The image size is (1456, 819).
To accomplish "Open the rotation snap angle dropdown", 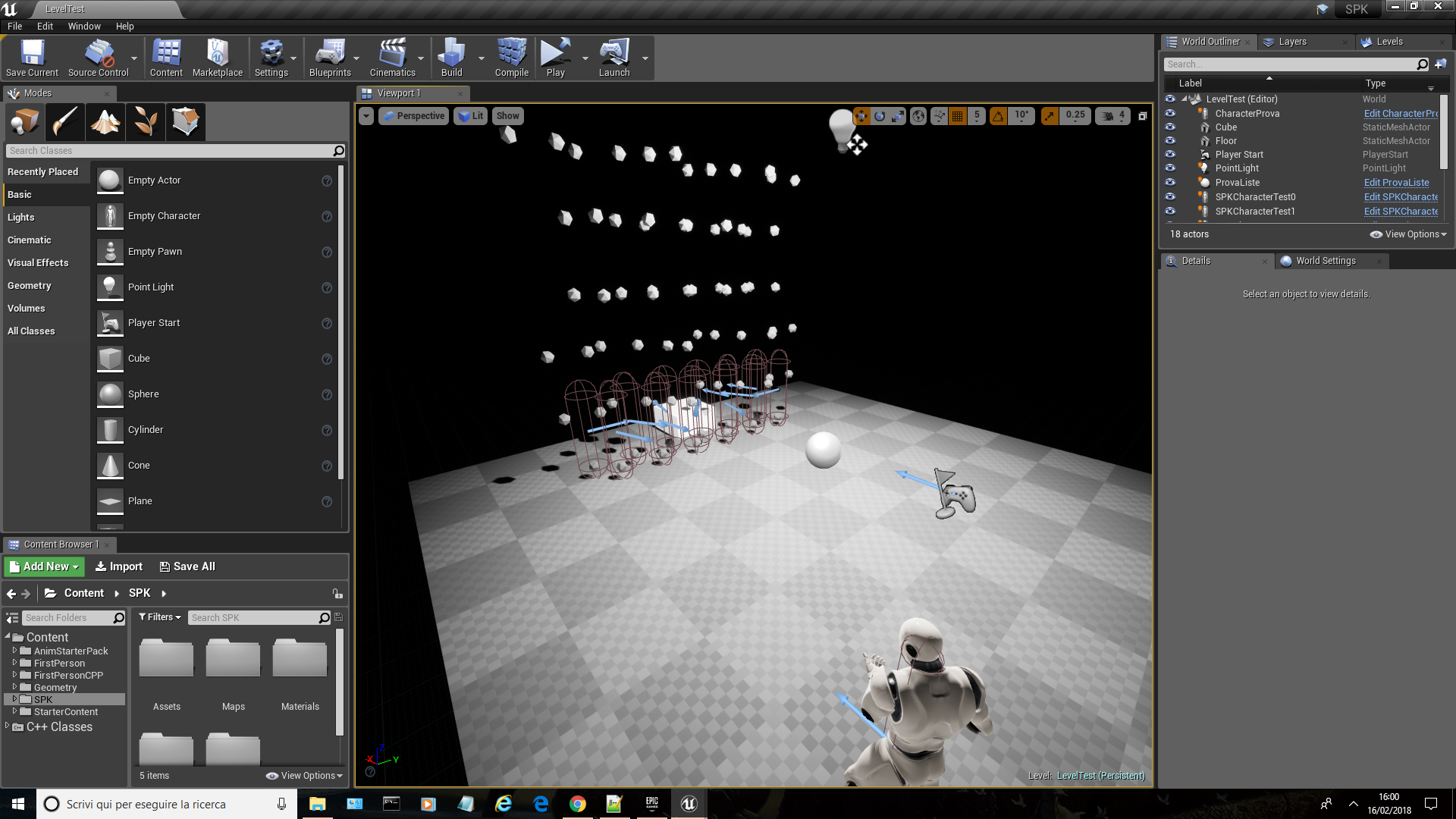I will point(1021,116).
